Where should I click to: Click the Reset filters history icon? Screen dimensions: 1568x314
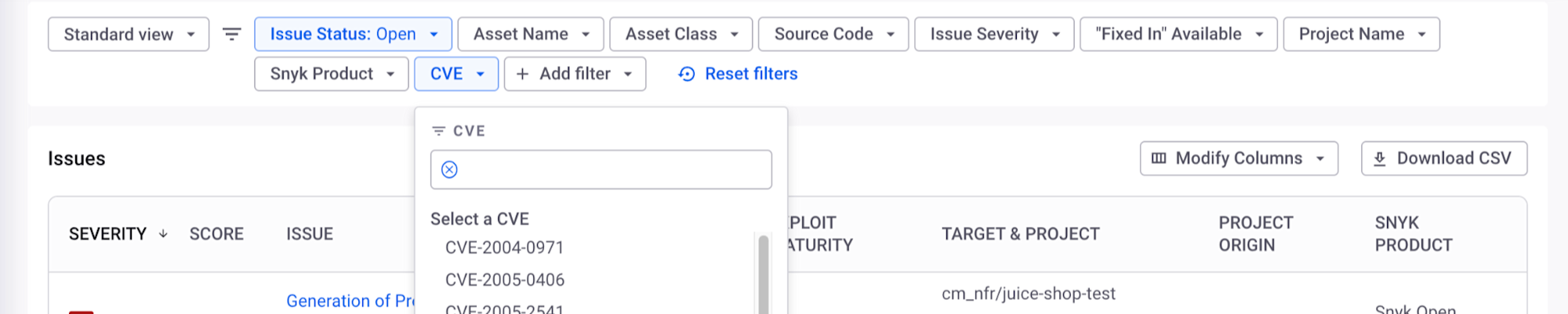[x=687, y=74]
